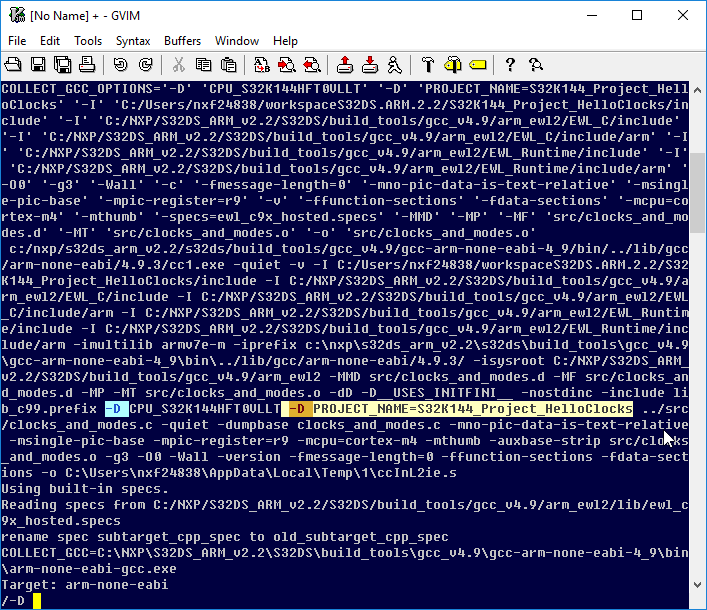Click the '\arm-none-eabi-gcc.exe' line
707x610 pixels.
pyautogui.click(x=89, y=569)
